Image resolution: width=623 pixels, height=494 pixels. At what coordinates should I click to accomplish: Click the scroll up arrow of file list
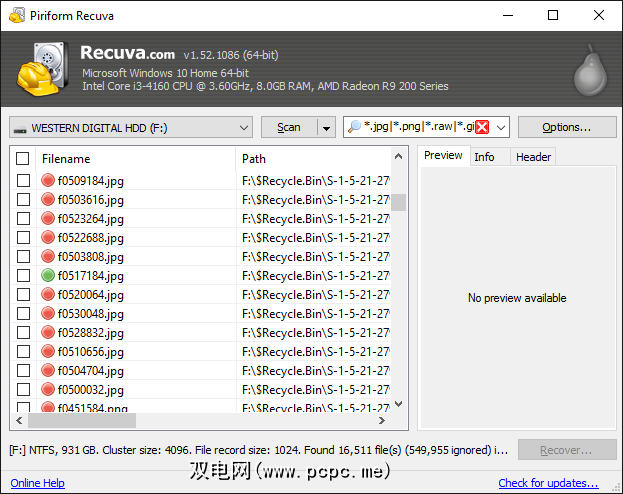(x=399, y=157)
